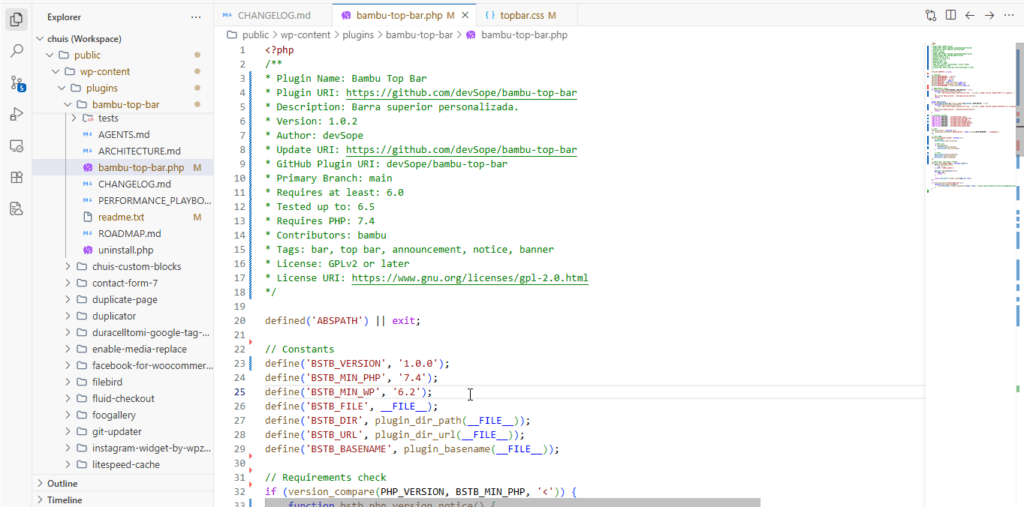The width and height of the screenshot is (1024, 507).
Task: Click the minimap code overview
Action: tap(969, 118)
